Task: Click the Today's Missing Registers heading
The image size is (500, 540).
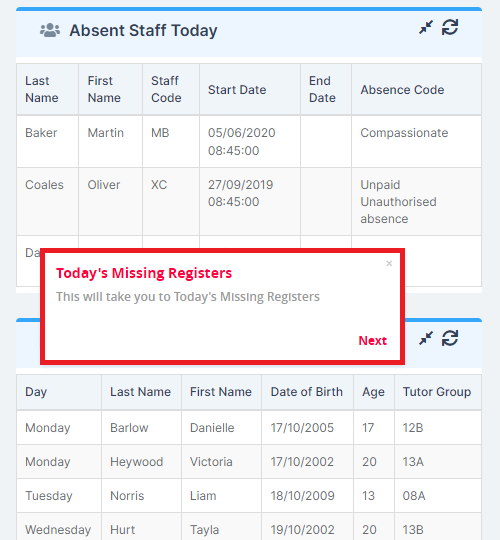Action: [x=144, y=273]
